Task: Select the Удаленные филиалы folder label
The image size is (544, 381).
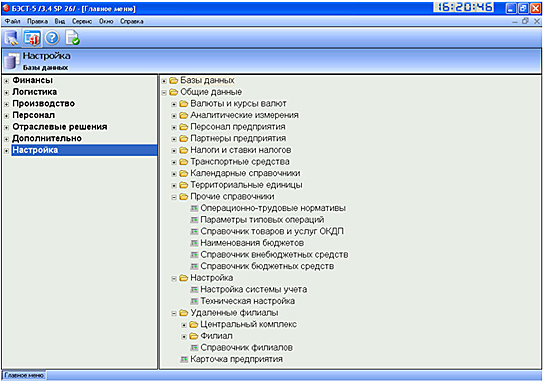Action: pos(234,313)
